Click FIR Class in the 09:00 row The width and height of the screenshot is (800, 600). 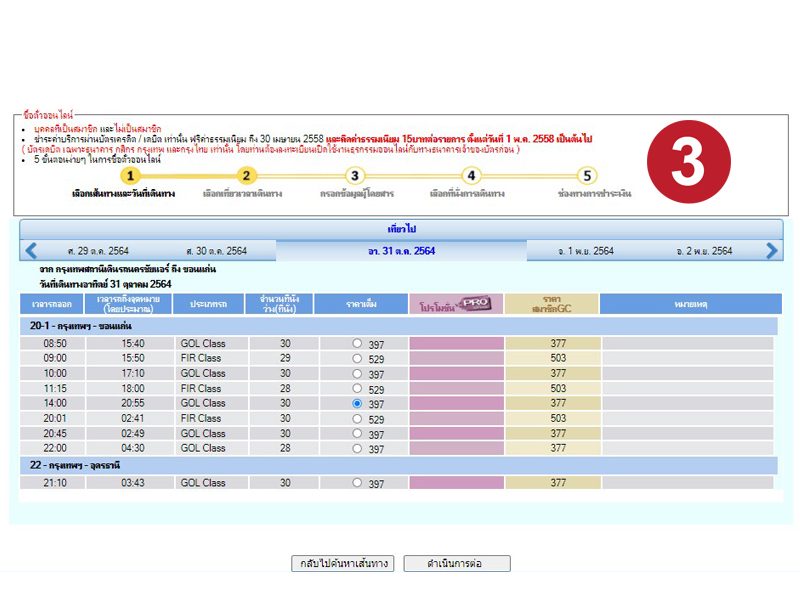click(x=201, y=358)
